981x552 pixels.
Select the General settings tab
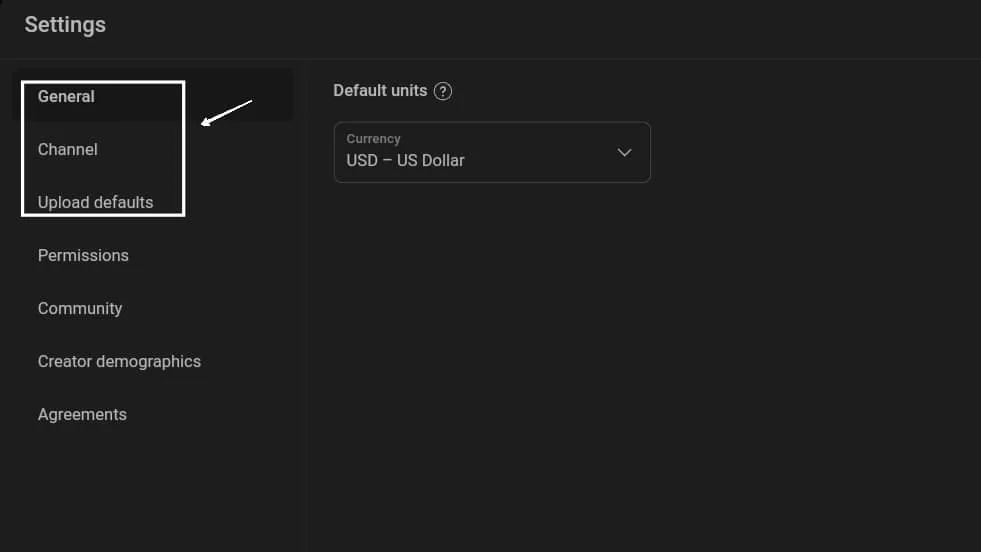pyautogui.click(x=66, y=96)
